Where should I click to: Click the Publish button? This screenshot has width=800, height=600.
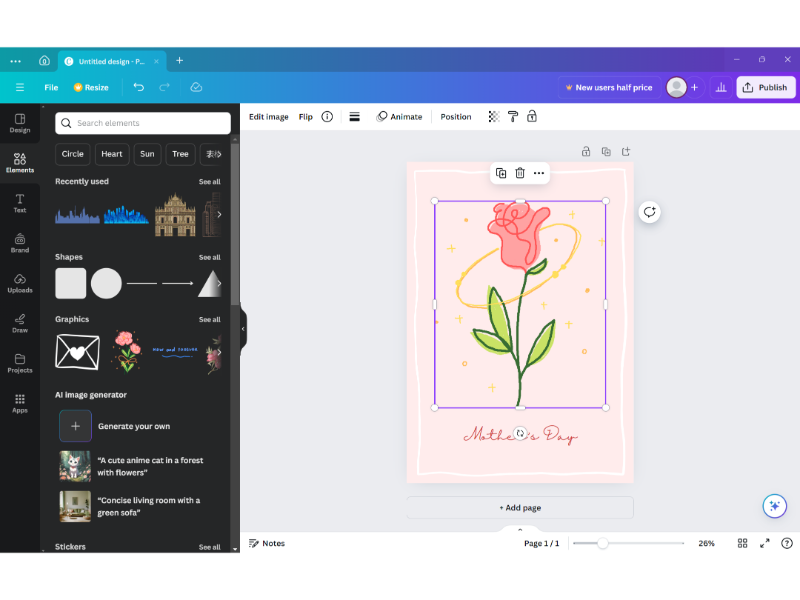point(766,88)
